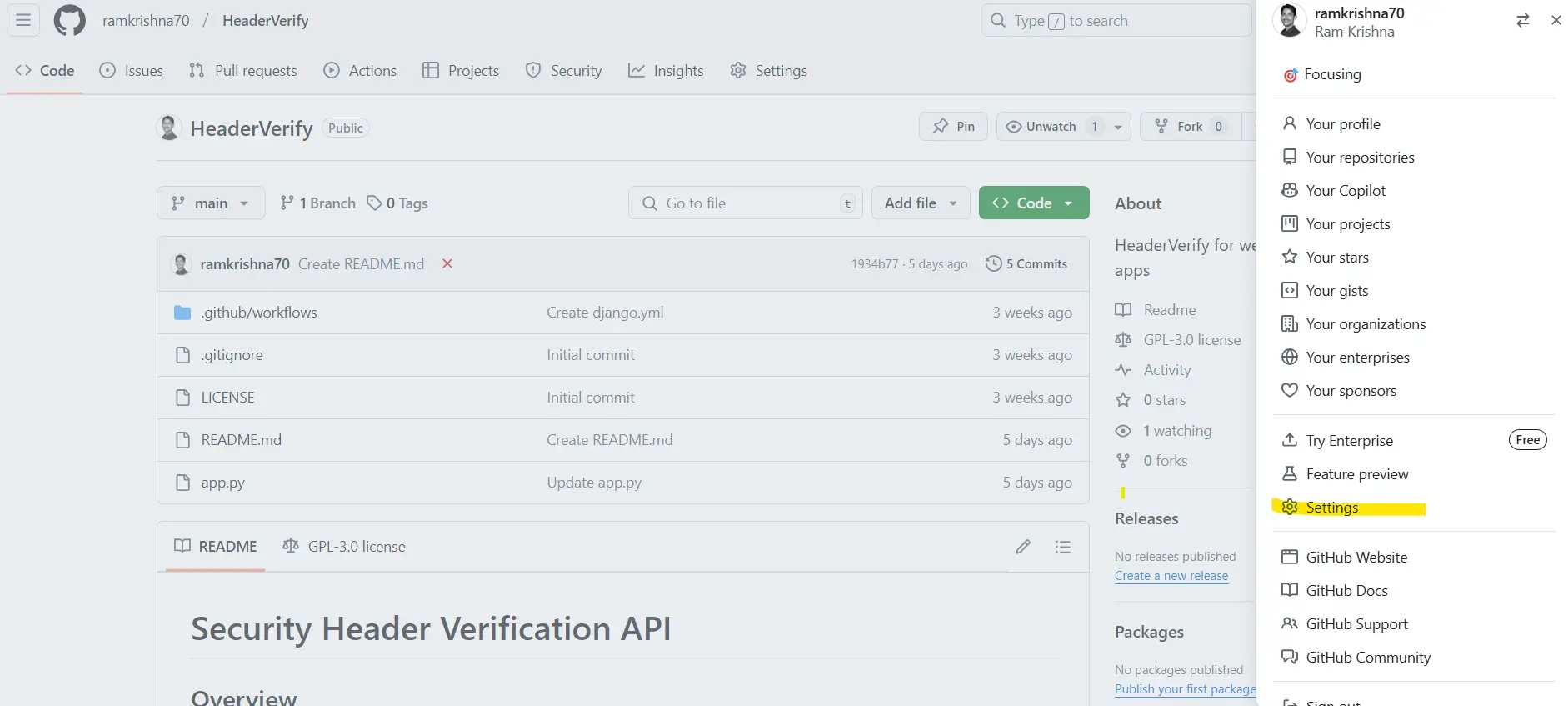1568x706 pixels.
Task: Open the README outline list icon
Action: pos(1062,547)
